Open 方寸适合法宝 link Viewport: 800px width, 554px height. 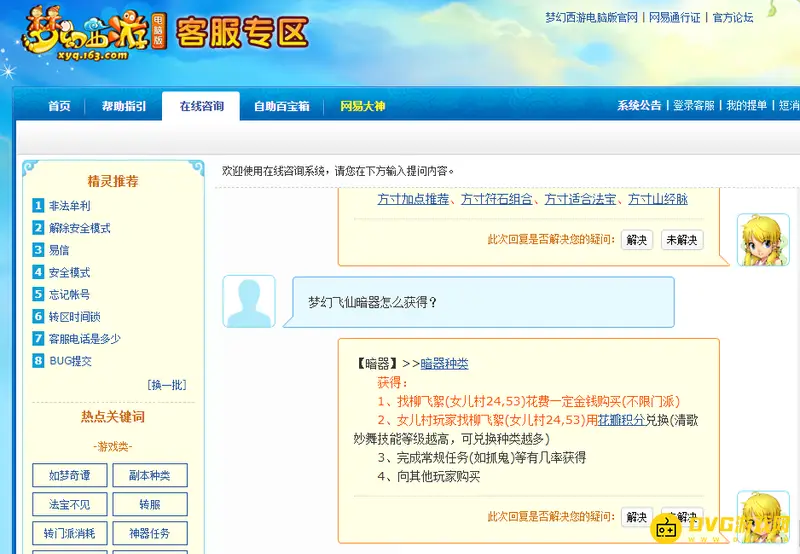[580, 199]
